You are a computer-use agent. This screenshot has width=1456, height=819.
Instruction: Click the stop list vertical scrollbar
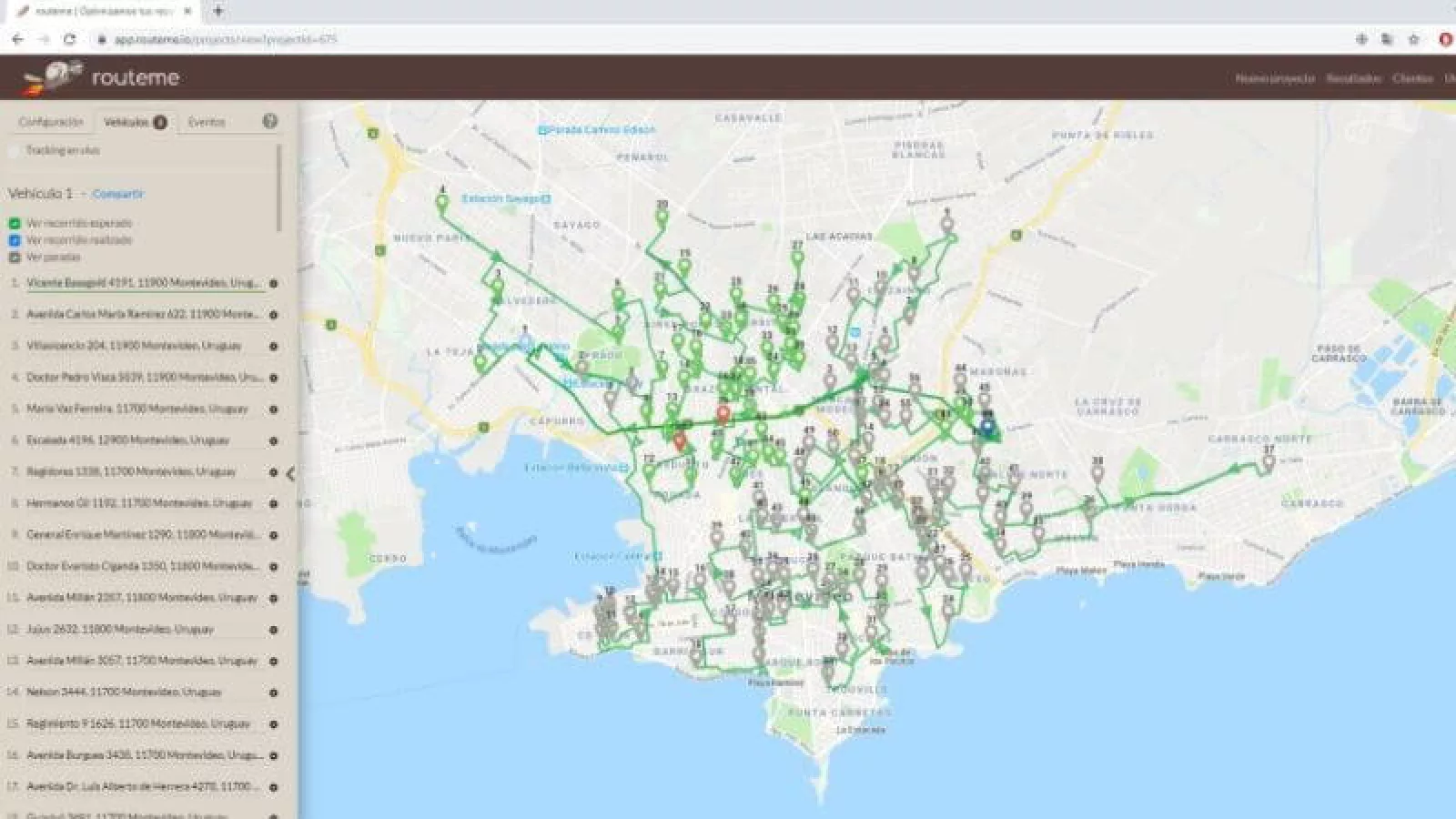click(x=279, y=191)
